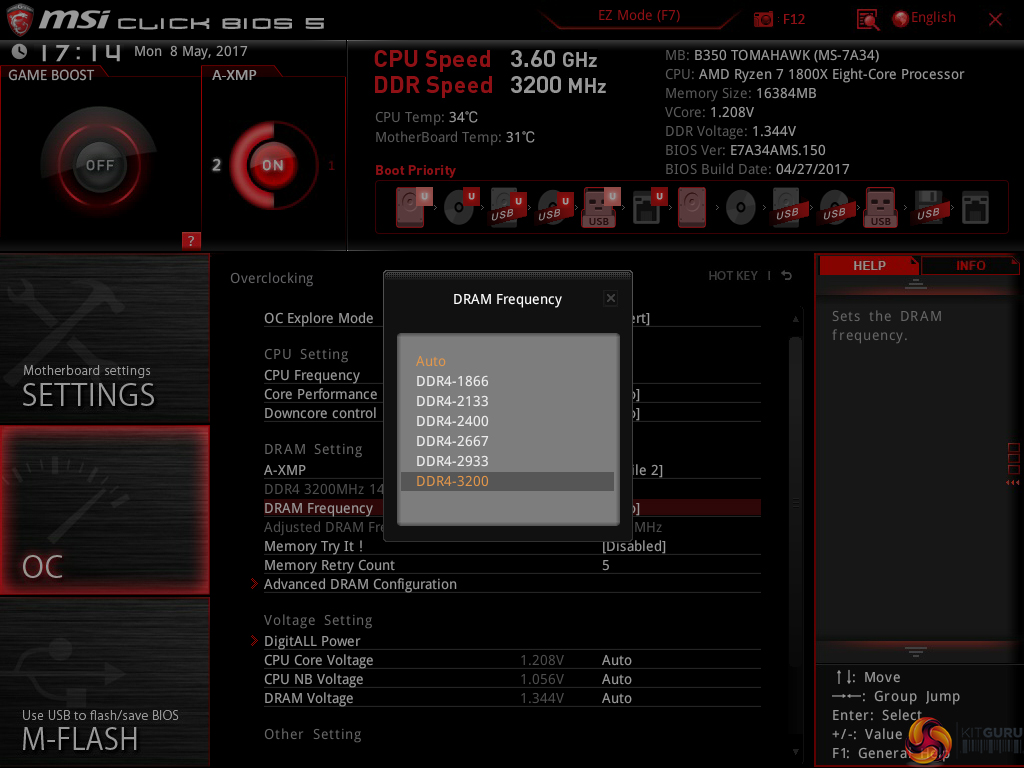1024x768 pixels.
Task: Click the second highlighted USB key boot icon
Action: coord(880,207)
